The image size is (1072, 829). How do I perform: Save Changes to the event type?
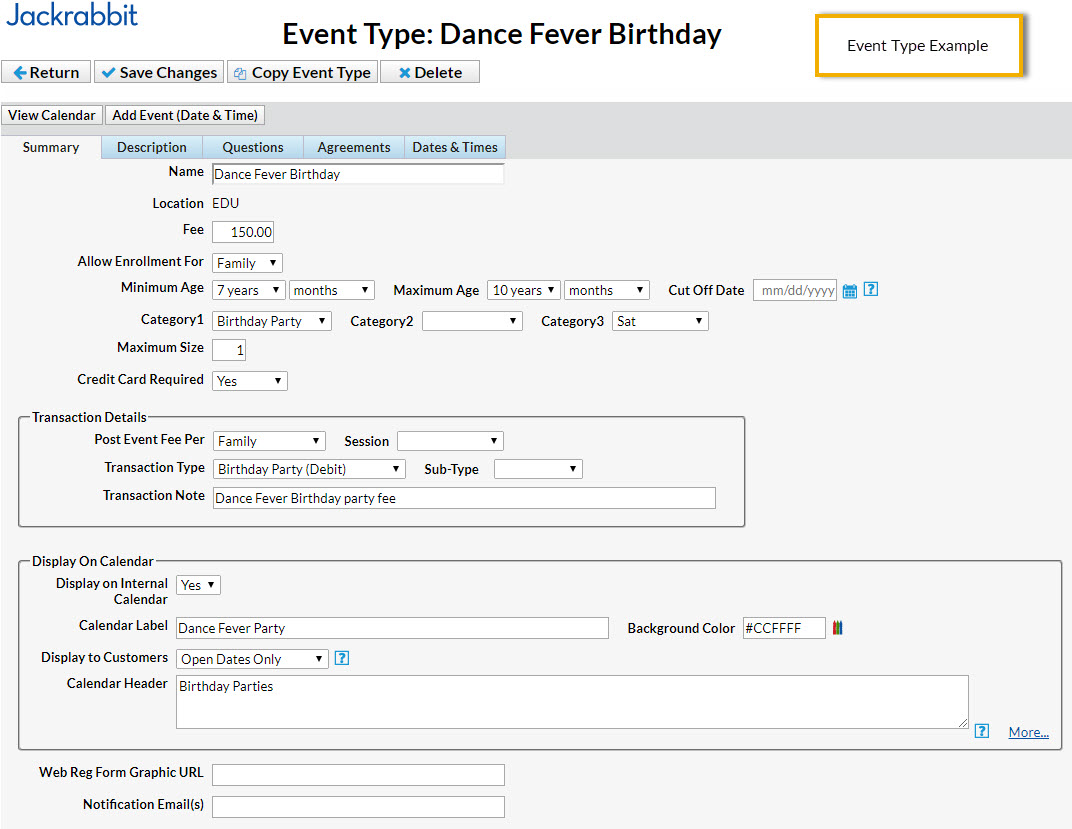[x=159, y=72]
